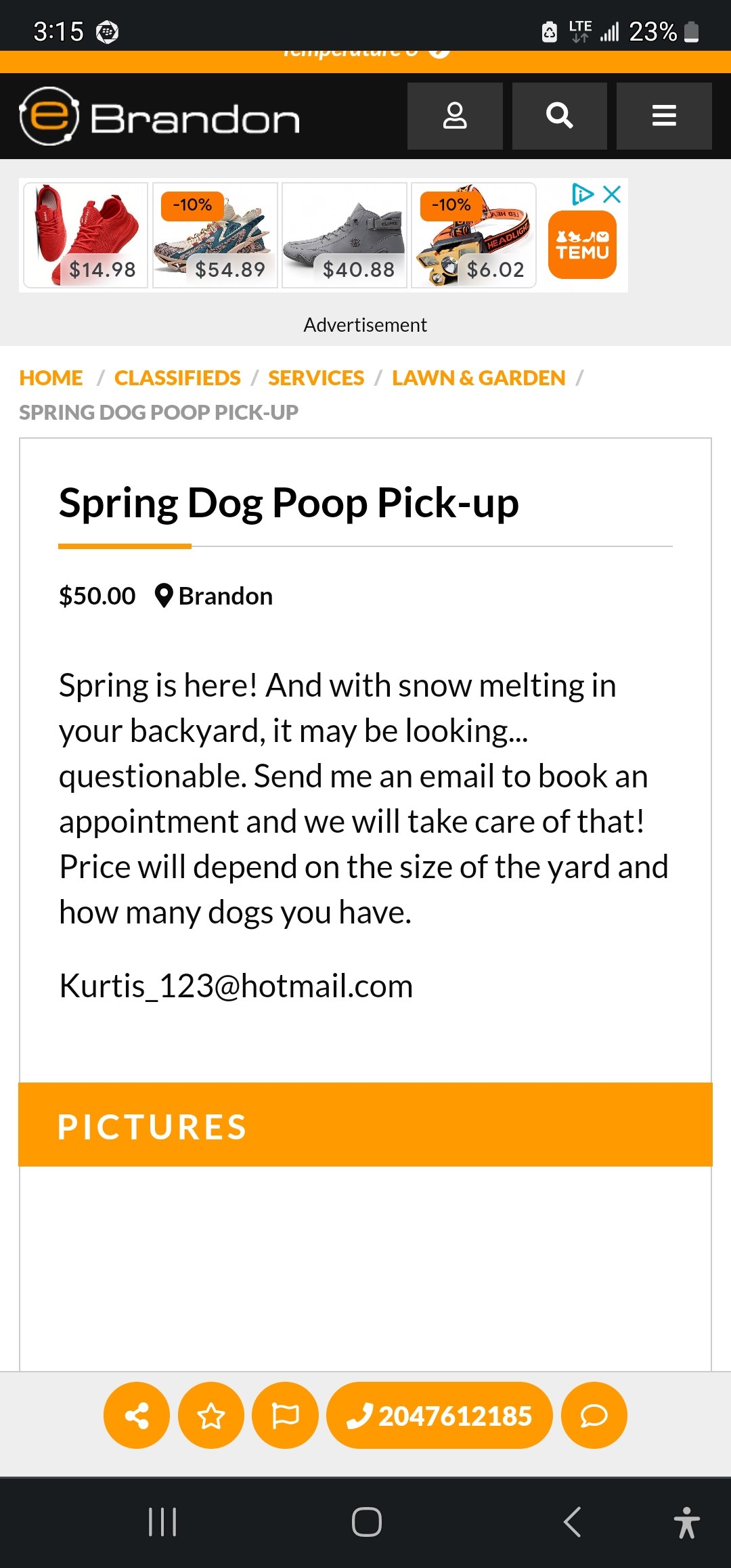Open Android recent apps button
The width and height of the screenshot is (731, 1568).
[162, 1523]
